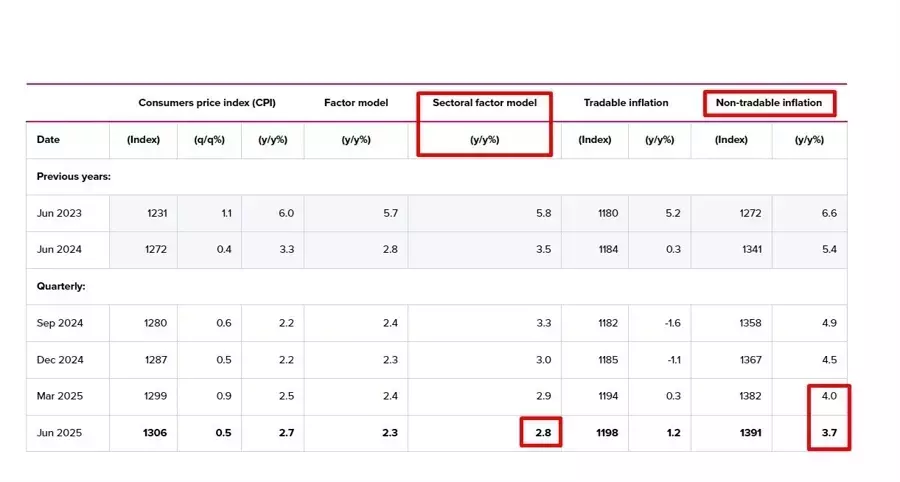Click Non-tradable index value 1341
Image resolution: width=900 pixels, height=482 pixels.
[750, 249]
